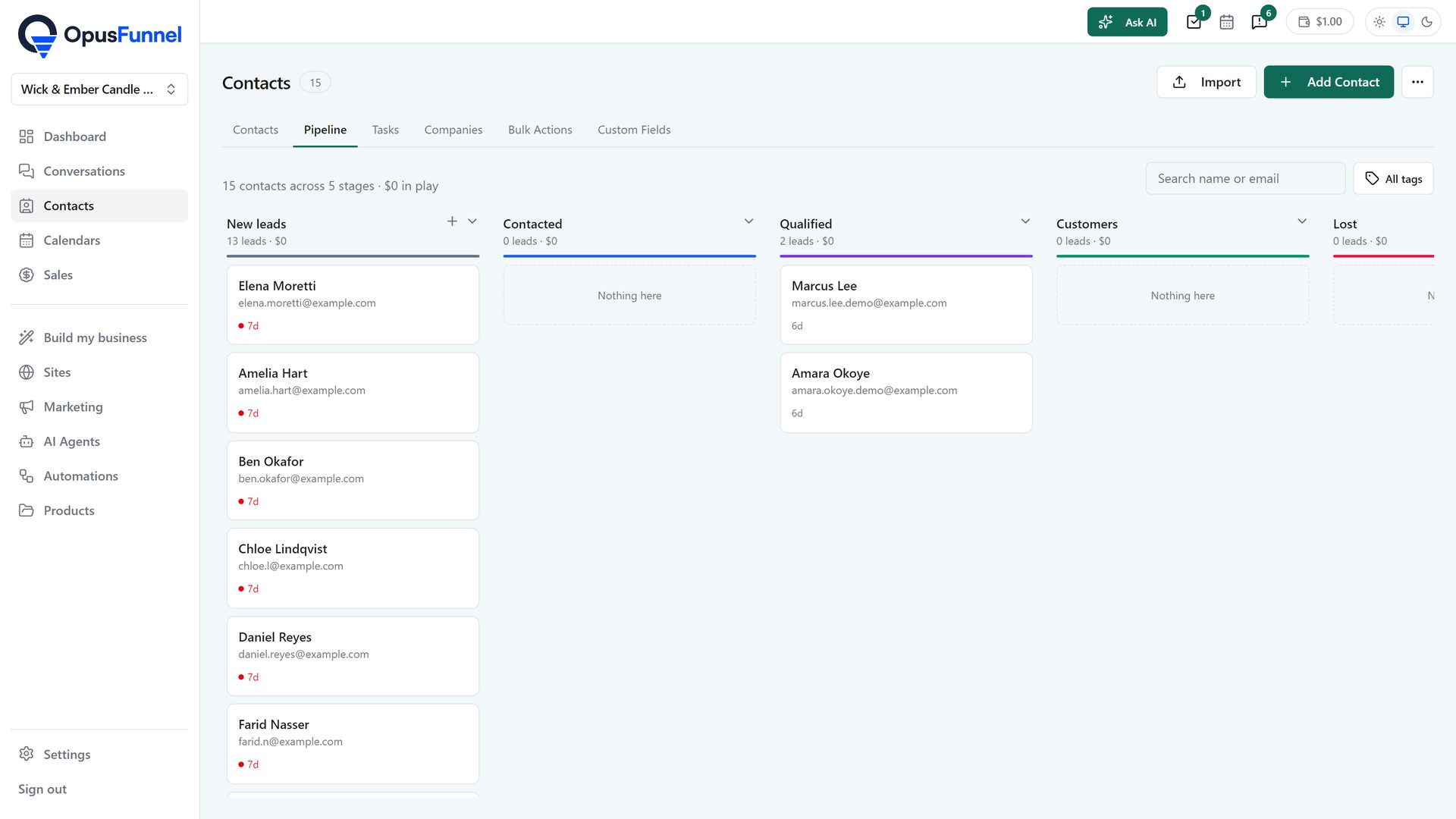Screen dimensions: 1456x819
Task: Click the plus icon in New leads column
Action: (x=452, y=221)
